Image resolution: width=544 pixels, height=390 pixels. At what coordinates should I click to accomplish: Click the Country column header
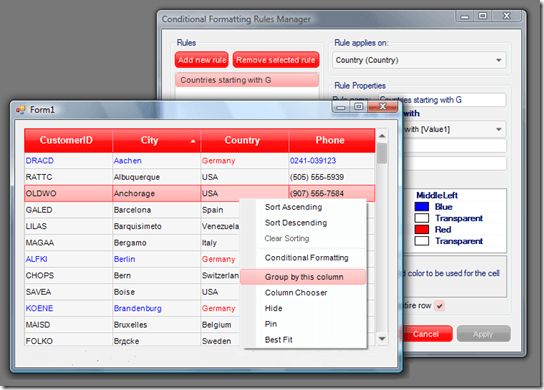pyautogui.click(x=245, y=140)
